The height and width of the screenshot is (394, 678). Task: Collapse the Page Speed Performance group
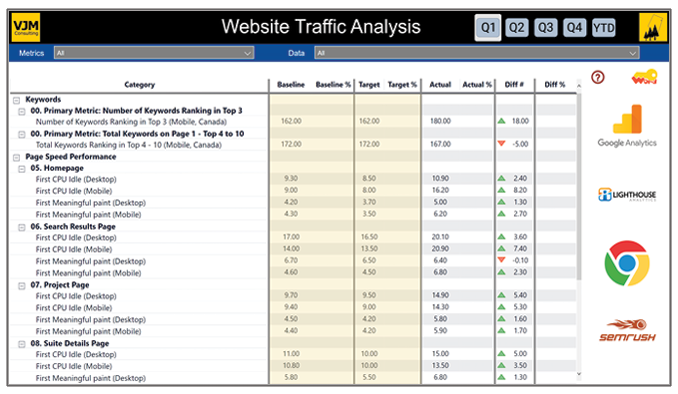[16, 157]
